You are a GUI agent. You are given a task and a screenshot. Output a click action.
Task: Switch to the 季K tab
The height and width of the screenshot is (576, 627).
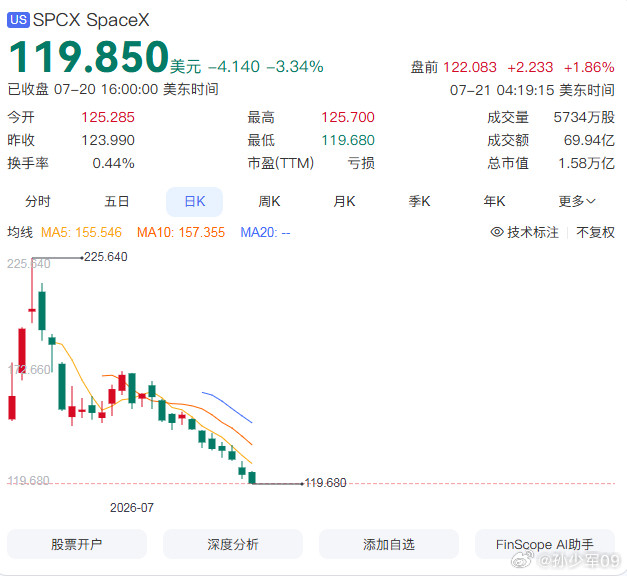click(x=419, y=201)
